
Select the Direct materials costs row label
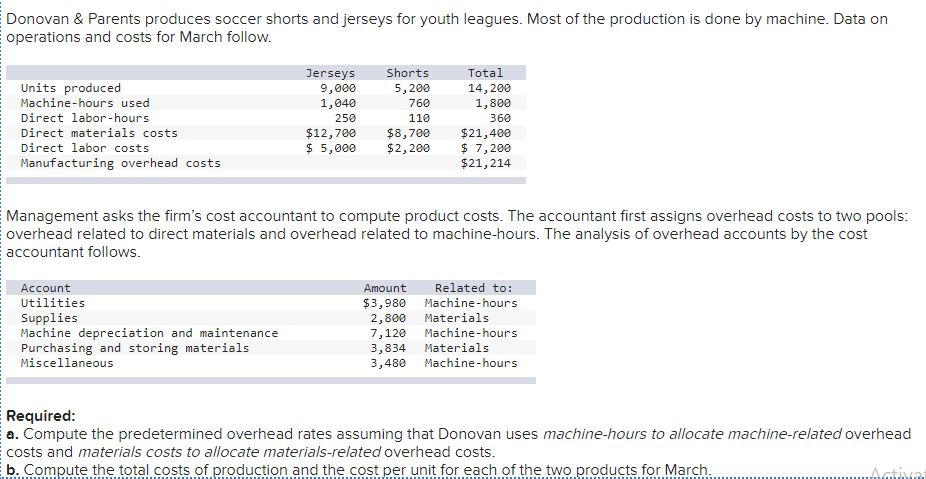click(99, 133)
